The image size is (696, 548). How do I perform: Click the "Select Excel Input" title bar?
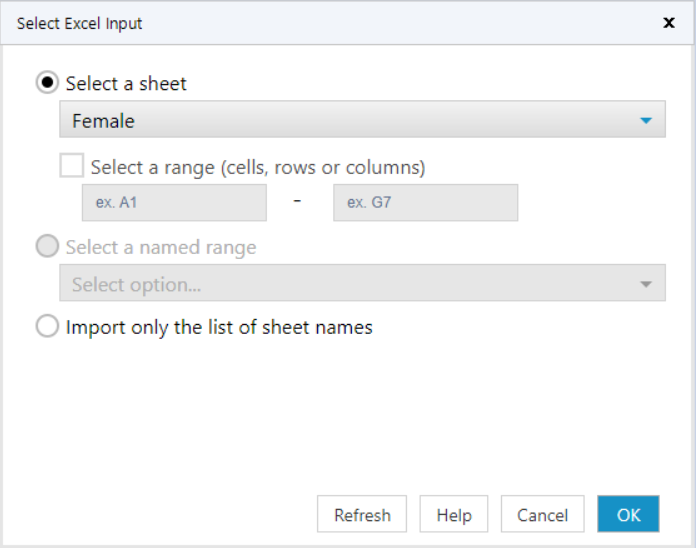point(300,22)
